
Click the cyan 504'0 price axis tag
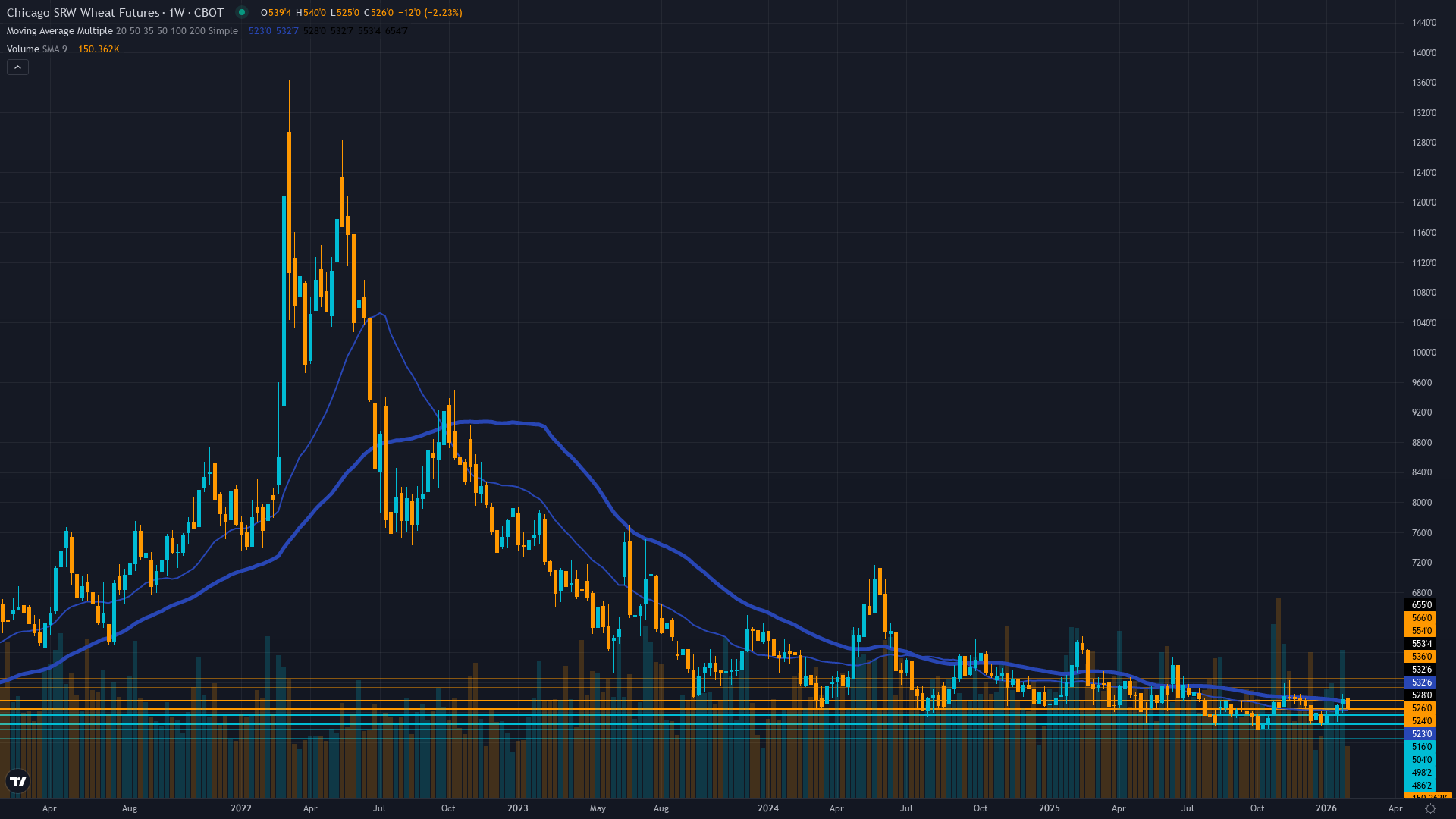[1420, 760]
